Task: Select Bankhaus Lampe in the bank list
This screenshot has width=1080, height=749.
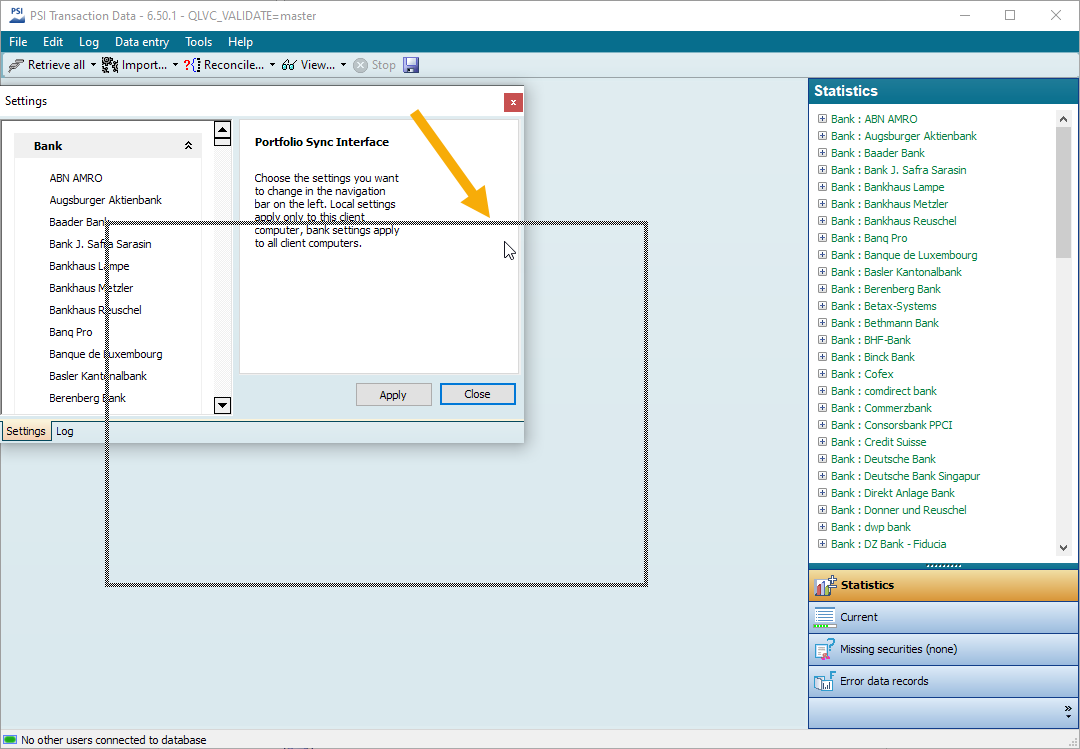Action: click(x=89, y=266)
